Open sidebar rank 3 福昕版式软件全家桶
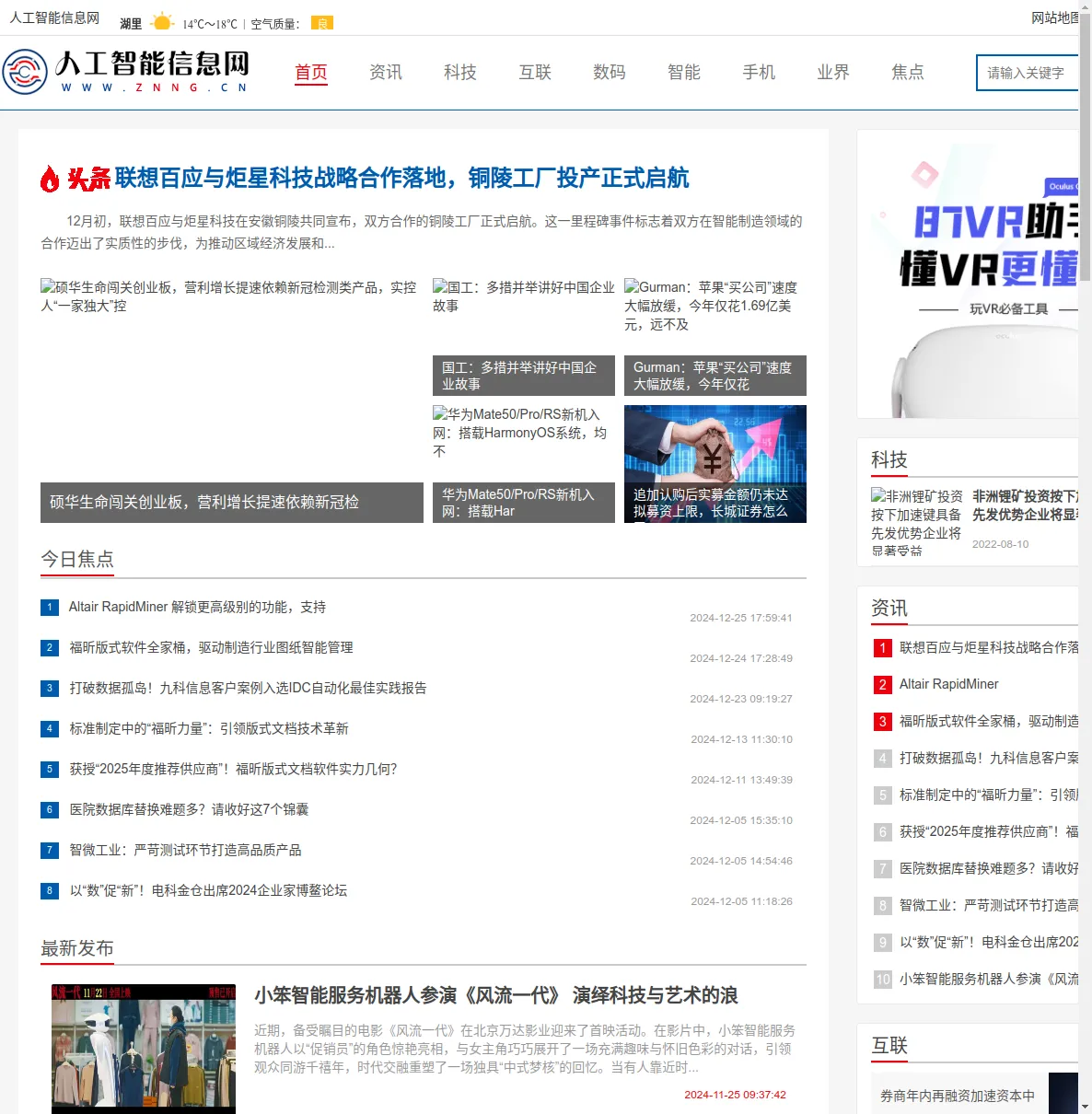Screen dimensions: 1092x1114 (989, 721)
